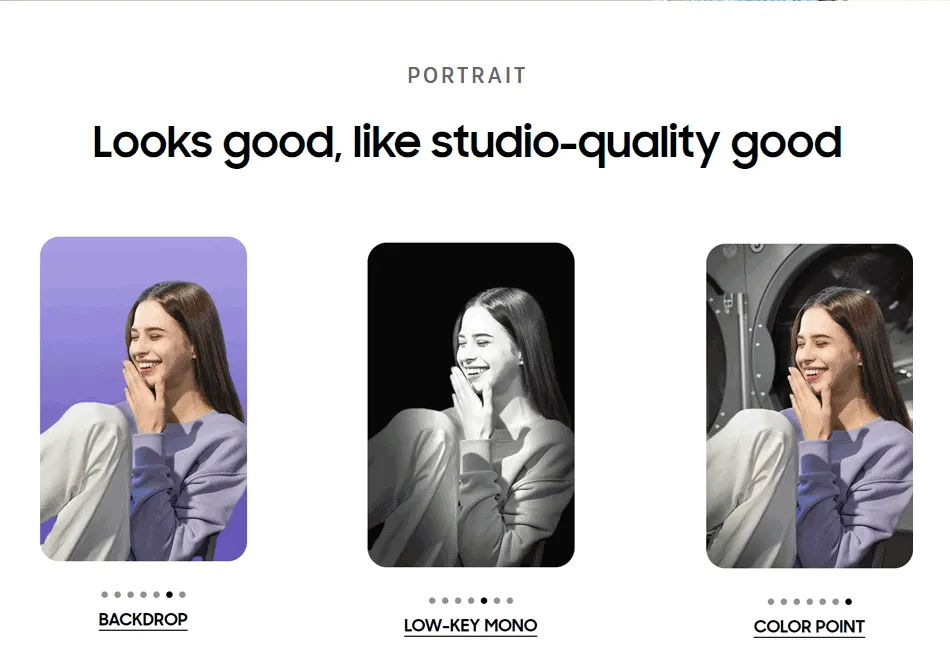Screen dimensions: 950x667
Task: Click the 'Looks good, like studio-quality good' headline
Action: click(x=467, y=144)
